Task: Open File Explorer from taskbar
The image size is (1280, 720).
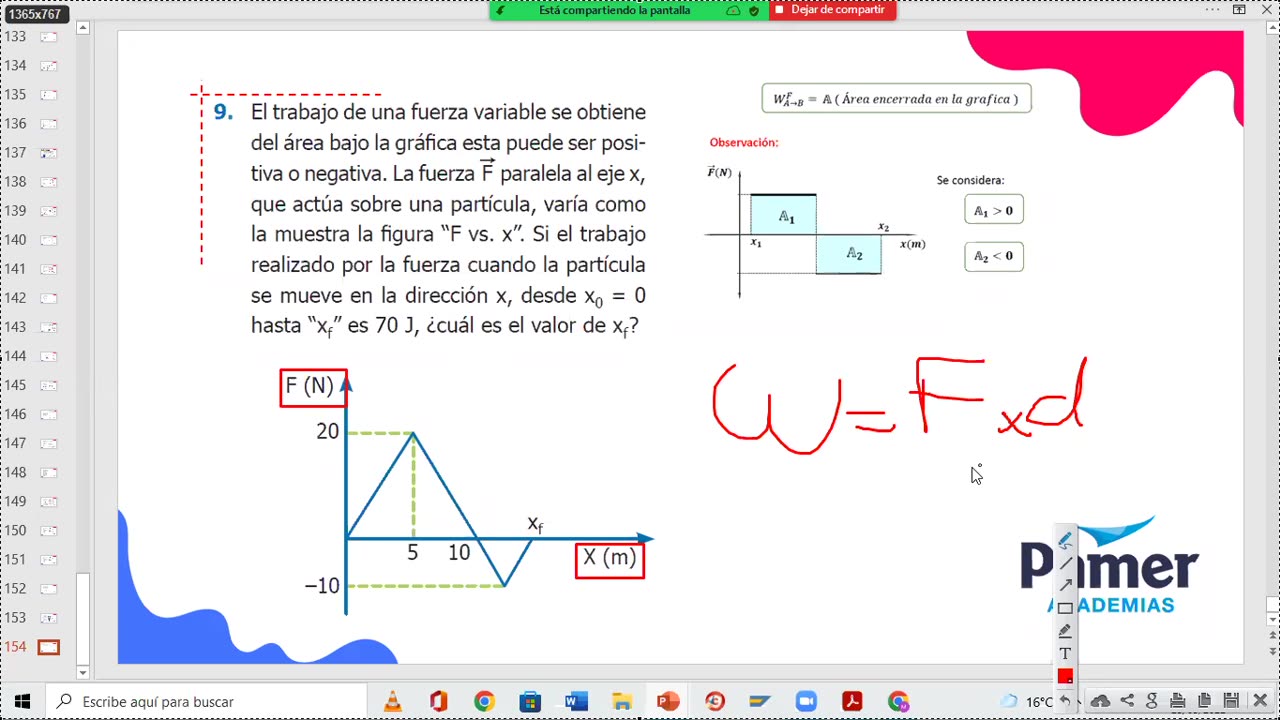Action: coord(622,701)
